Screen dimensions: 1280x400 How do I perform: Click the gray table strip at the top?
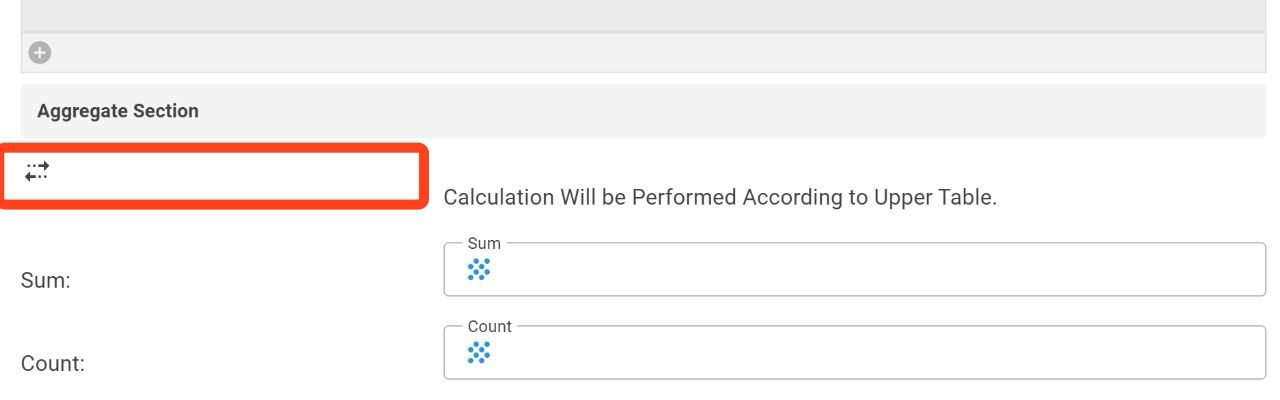click(x=643, y=15)
